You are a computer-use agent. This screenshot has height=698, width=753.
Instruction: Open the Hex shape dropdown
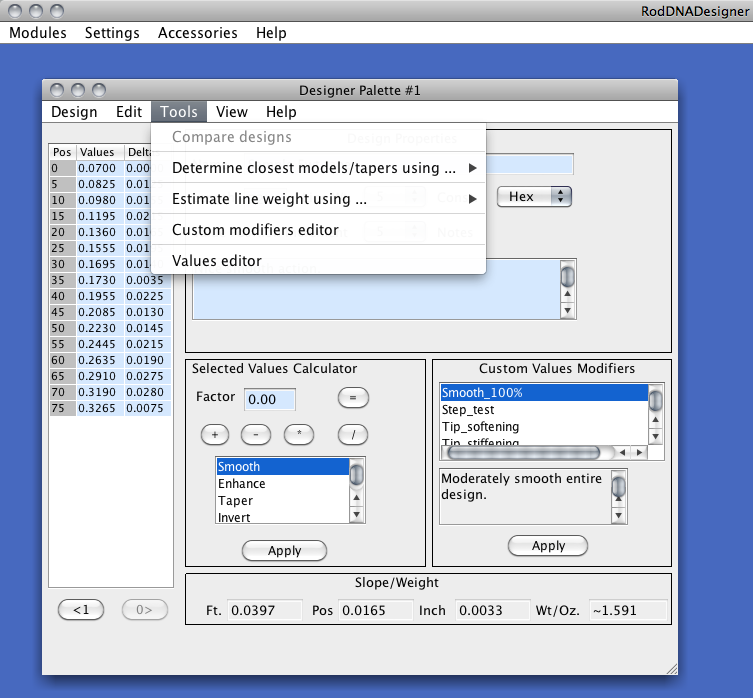[534, 196]
